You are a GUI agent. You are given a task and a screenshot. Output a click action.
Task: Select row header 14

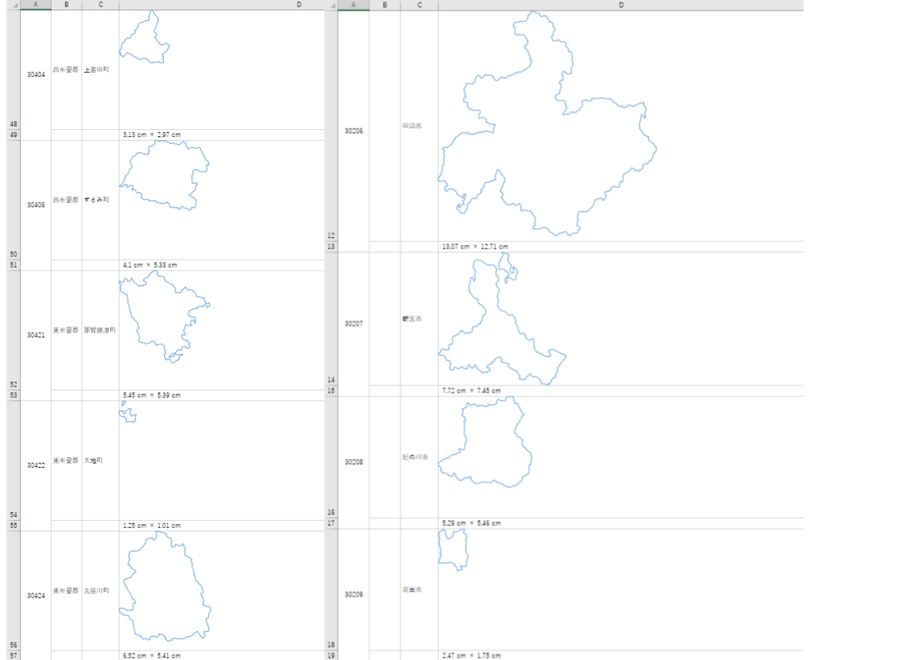tap(331, 319)
